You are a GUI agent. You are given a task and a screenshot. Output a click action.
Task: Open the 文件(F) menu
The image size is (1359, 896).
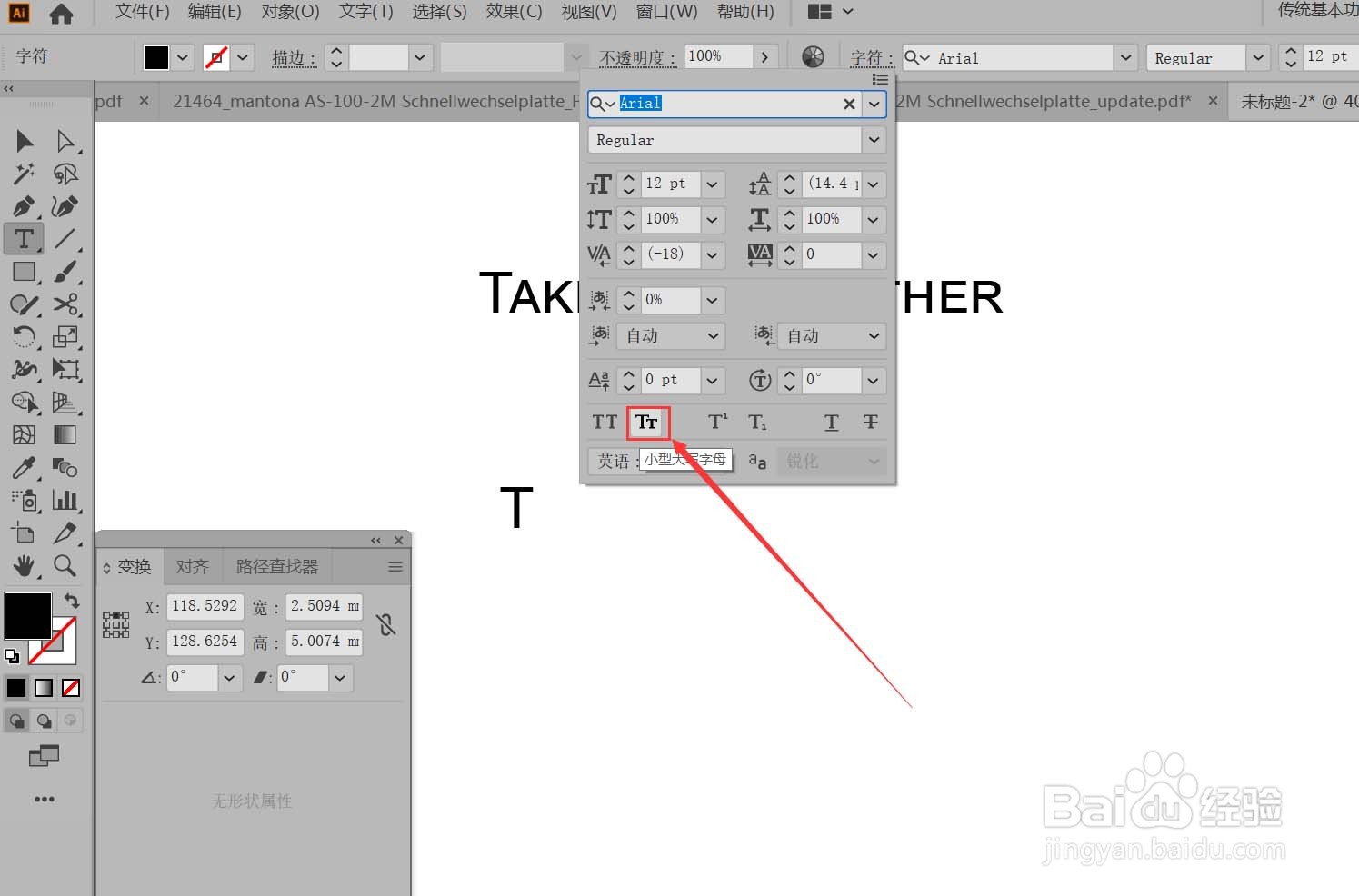pos(143,12)
